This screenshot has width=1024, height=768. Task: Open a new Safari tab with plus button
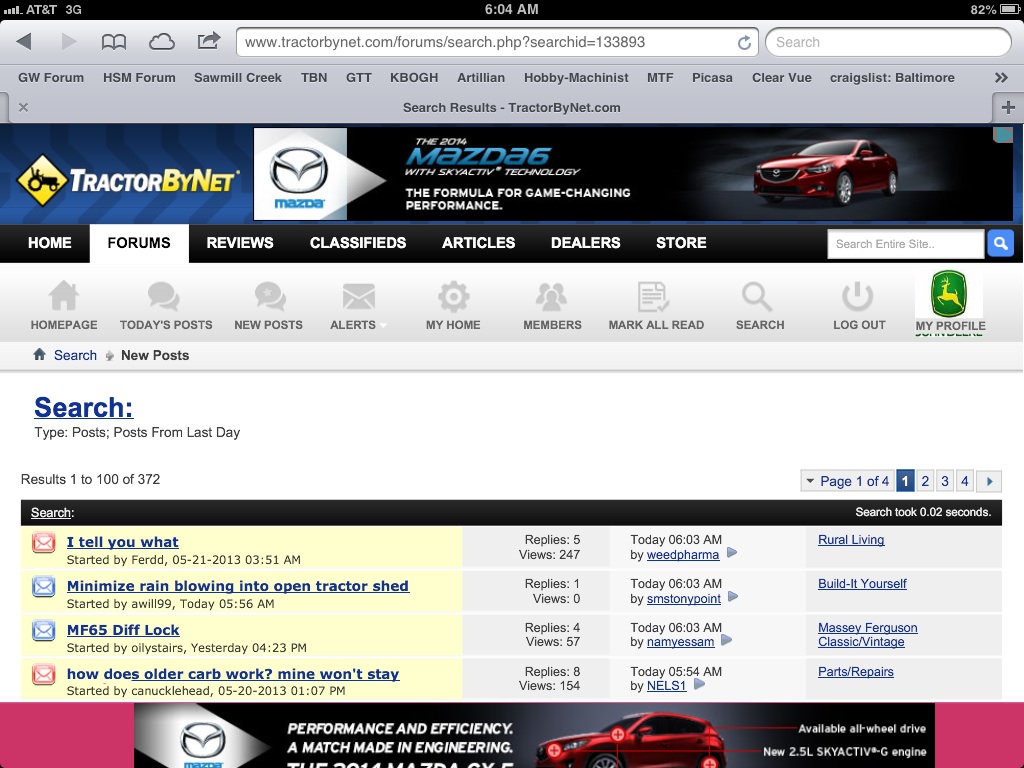click(1008, 108)
